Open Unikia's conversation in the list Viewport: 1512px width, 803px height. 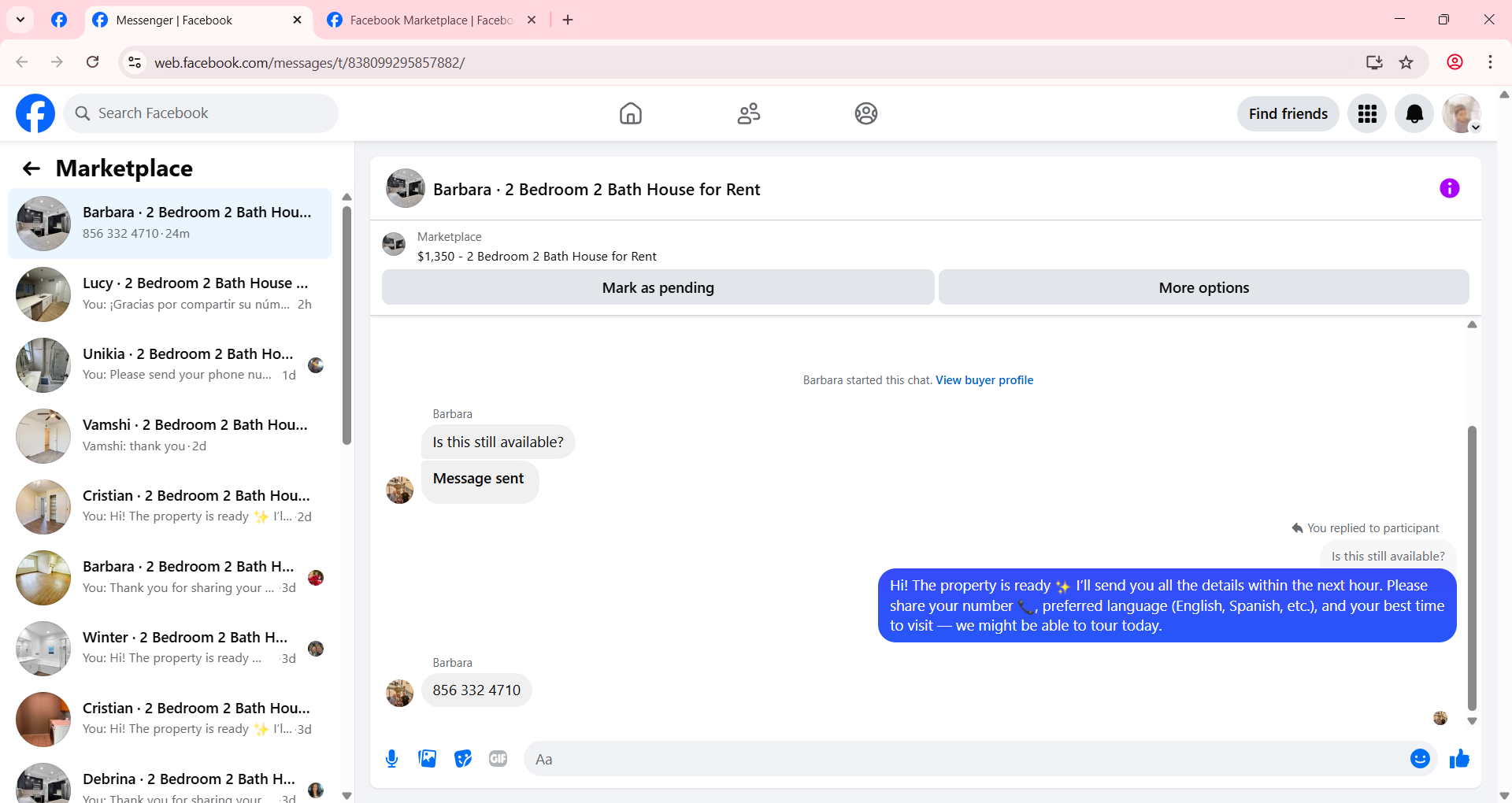(169, 365)
